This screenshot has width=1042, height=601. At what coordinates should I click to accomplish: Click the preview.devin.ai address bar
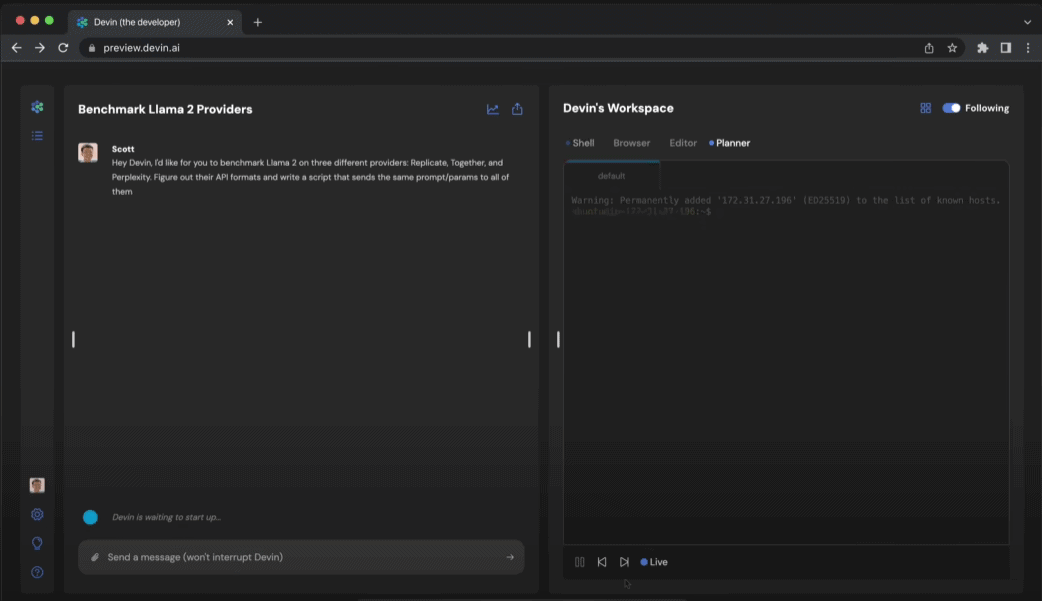[x=140, y=46]
